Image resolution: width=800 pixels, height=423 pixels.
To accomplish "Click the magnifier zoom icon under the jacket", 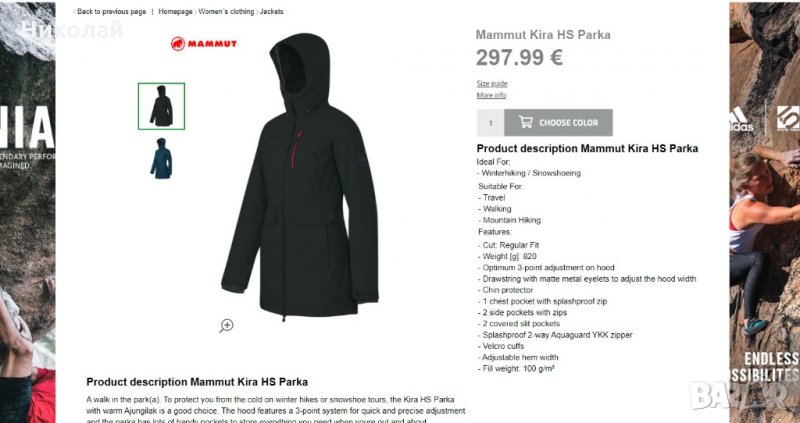I will [227, 325].
